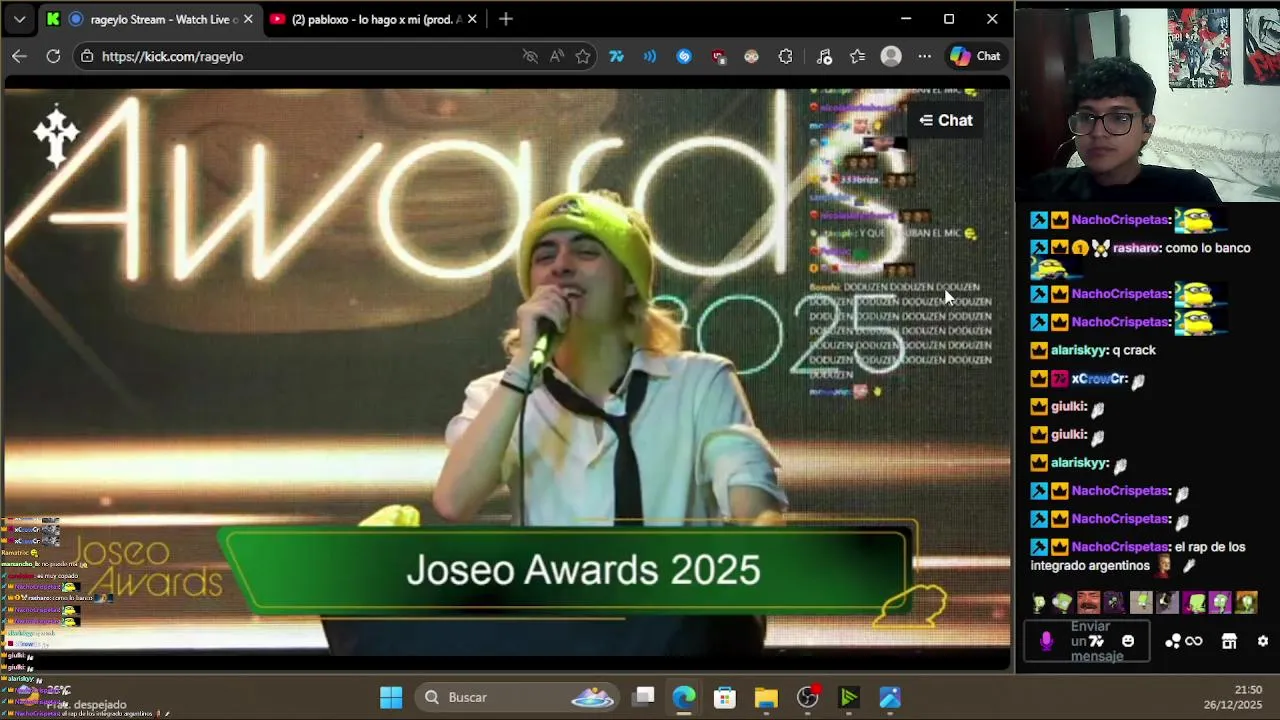Open Task View on taskbar

pos(644,697)
